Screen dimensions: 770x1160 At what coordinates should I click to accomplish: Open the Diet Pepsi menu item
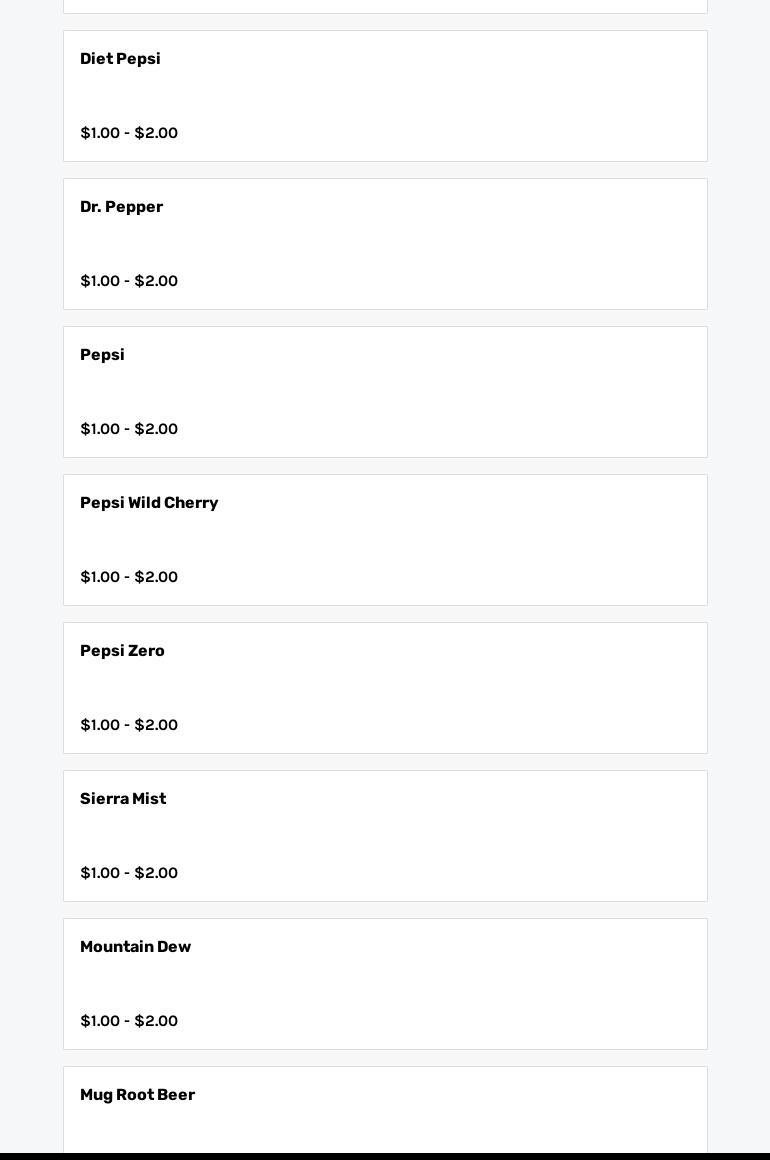click(x=120, y=59)
